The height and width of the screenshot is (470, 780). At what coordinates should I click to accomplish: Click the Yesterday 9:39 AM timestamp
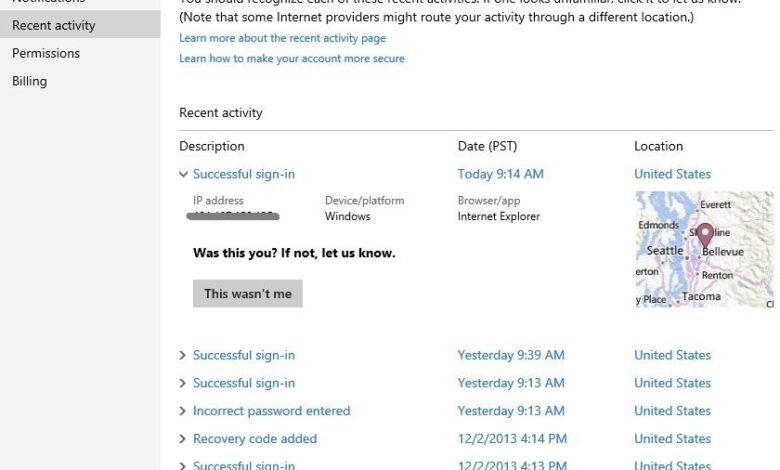pyautogui.click(x=510, y=355)
